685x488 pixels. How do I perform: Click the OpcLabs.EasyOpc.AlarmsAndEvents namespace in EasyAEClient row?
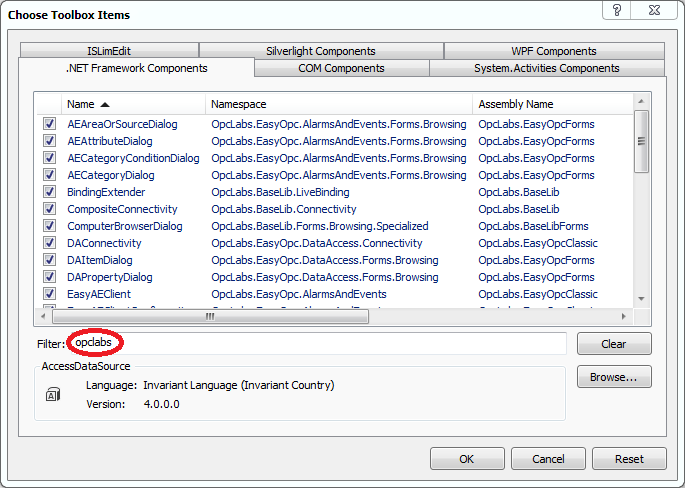pos(299,294)
